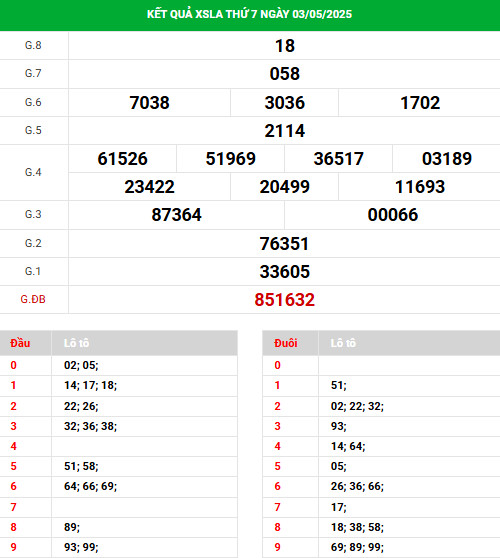The width and height of the screenshot is (500, 558).
Task: Click the Đầu column header
Action: pyautogui.click(x=20, y=343)
